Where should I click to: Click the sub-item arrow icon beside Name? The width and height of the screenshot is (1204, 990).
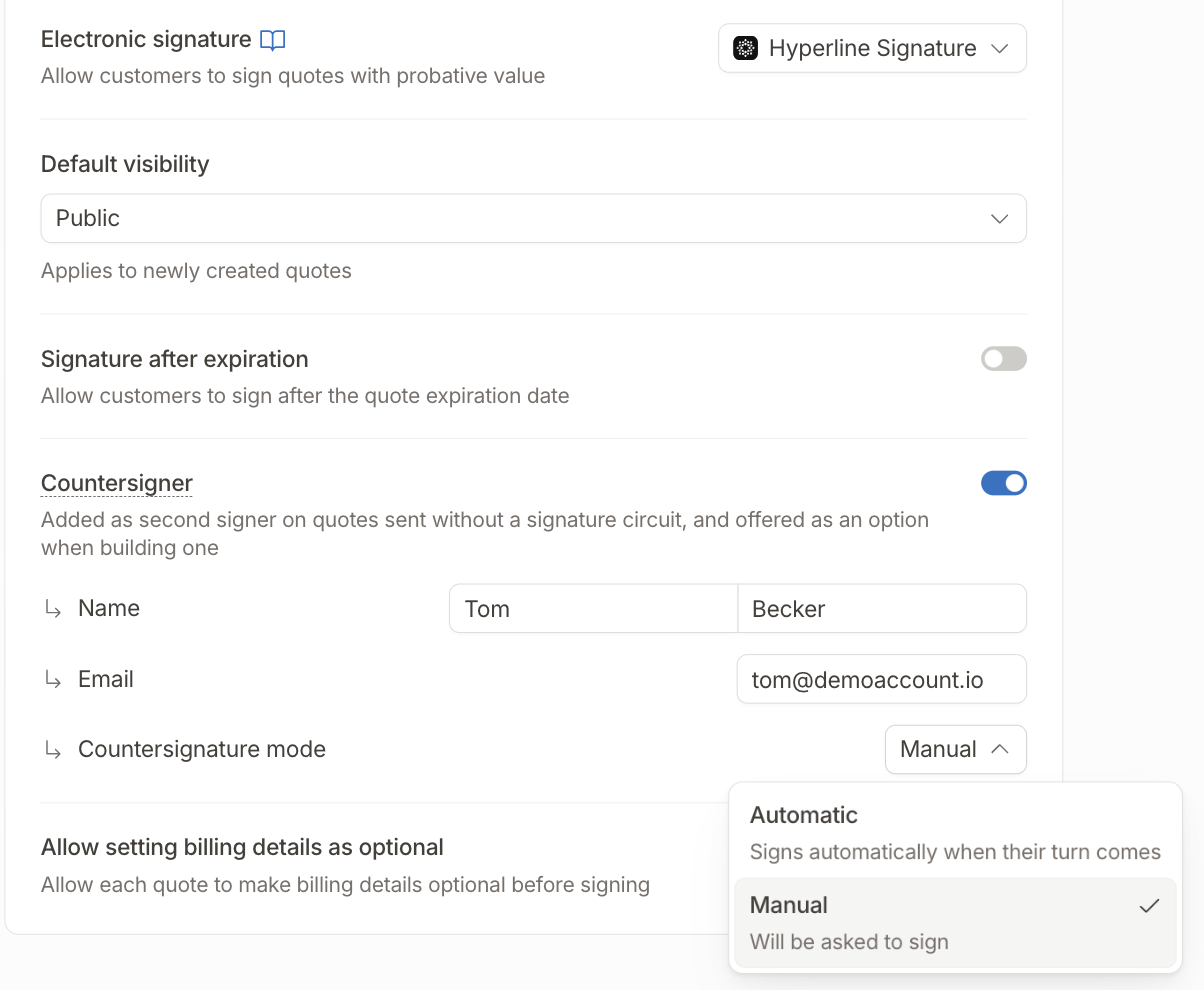(53, 608)
